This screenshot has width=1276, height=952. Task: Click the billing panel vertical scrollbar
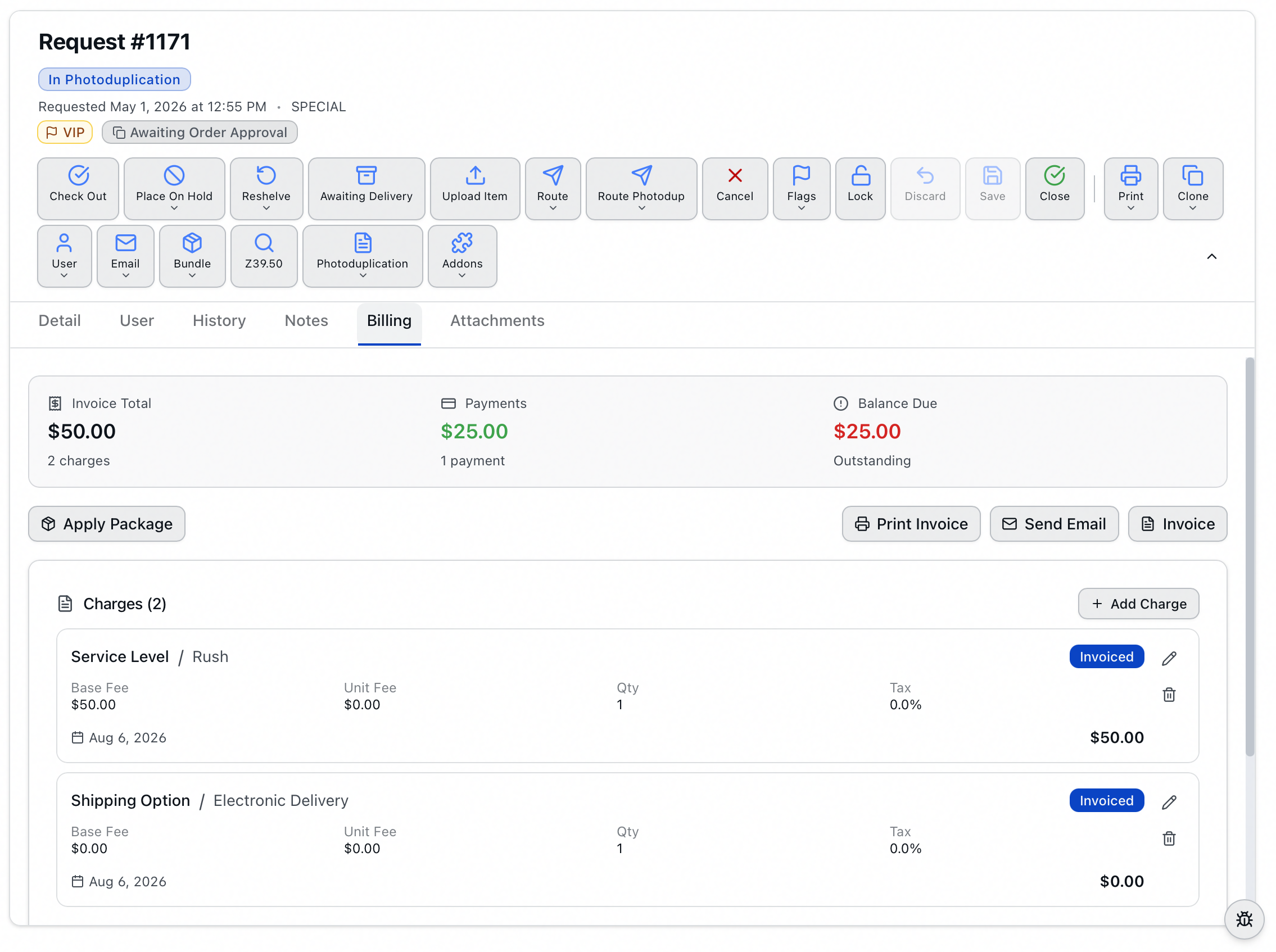[x=1250, y=556]
